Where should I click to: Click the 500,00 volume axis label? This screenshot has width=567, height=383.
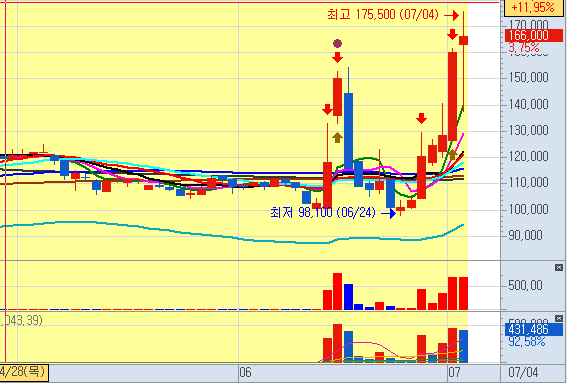tap(525, 285)
